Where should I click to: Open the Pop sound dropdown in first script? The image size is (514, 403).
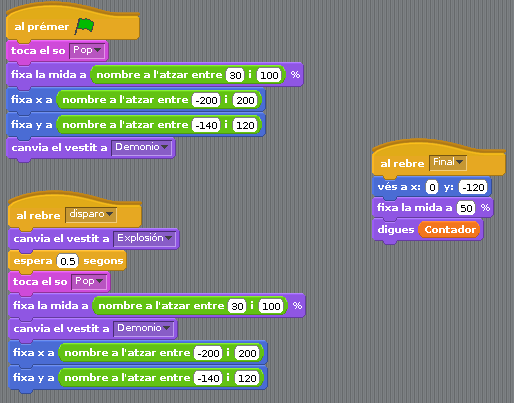tap(87, 51)
